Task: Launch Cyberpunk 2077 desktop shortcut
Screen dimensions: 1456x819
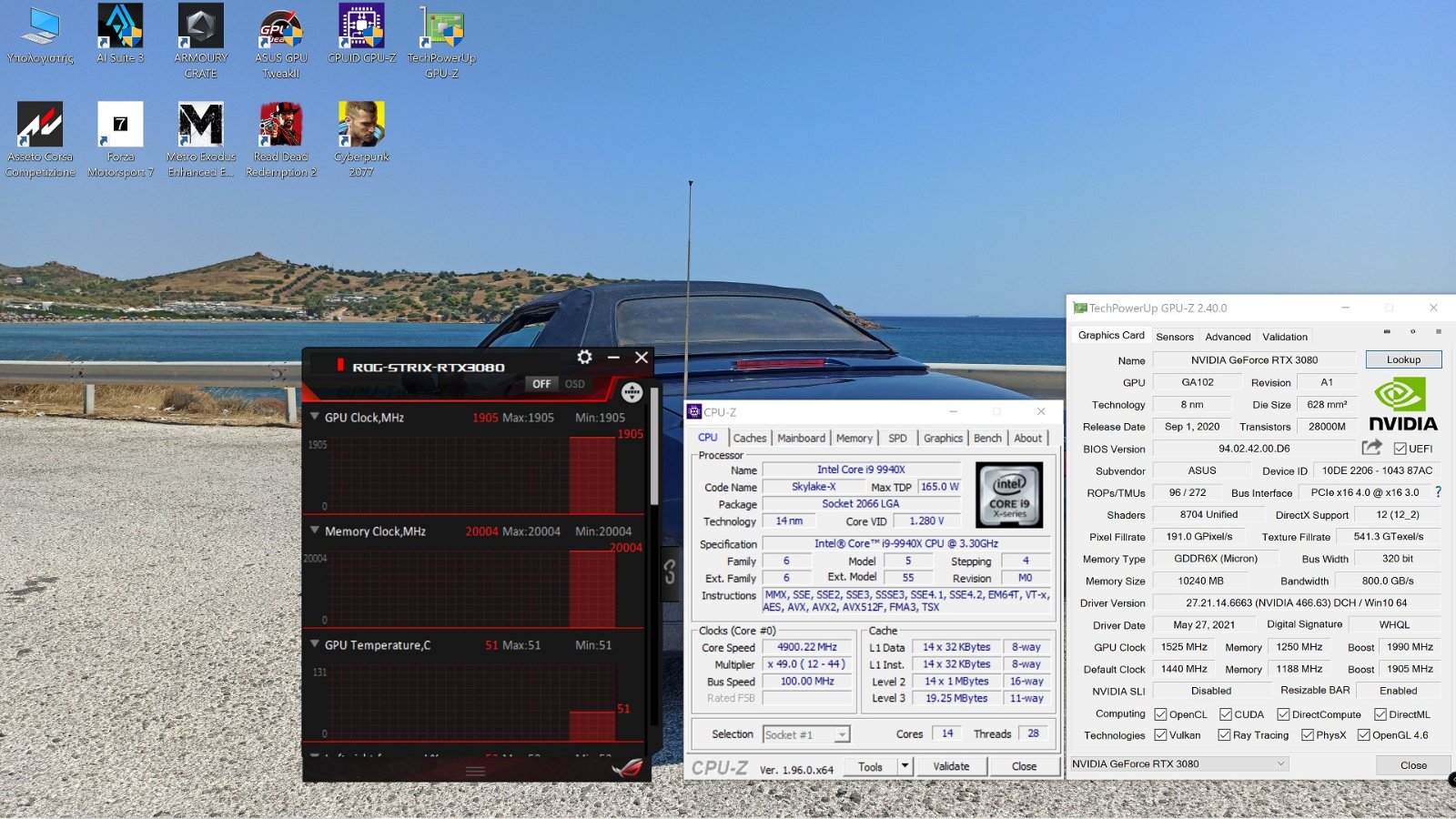Action: [x=361, y=140]
